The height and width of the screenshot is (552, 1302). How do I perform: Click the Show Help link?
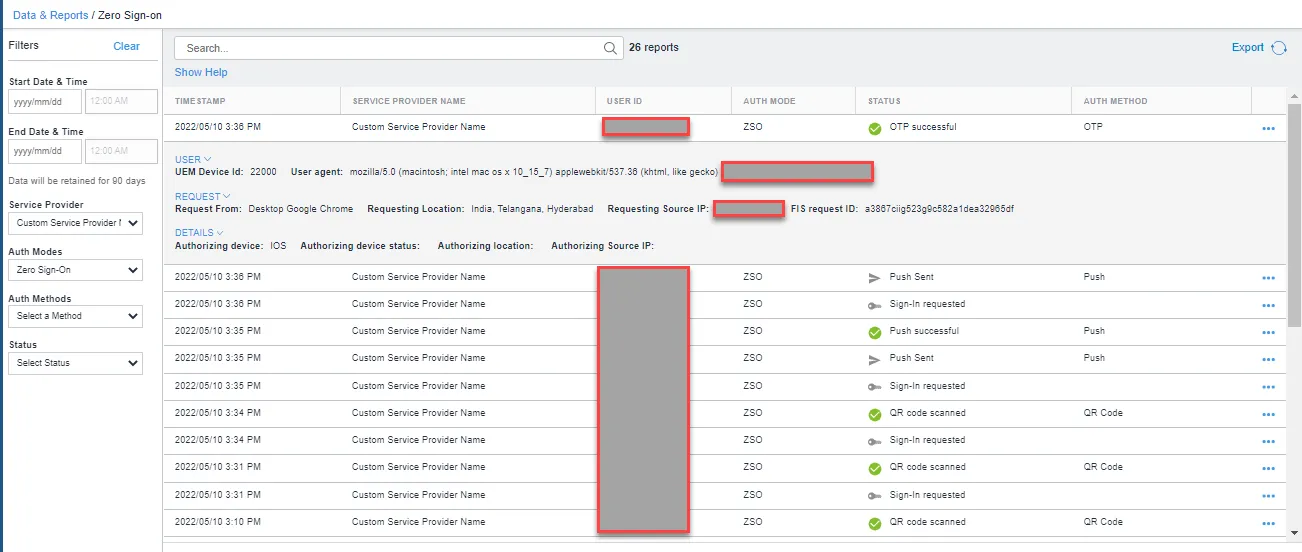(201, 72)
